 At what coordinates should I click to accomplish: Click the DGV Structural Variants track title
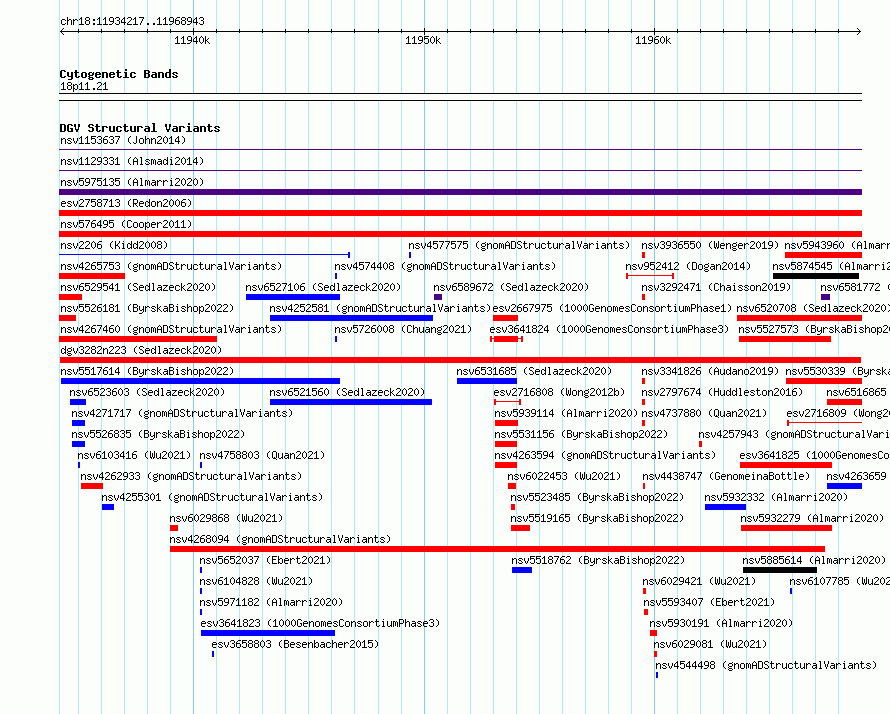tap(140, 128)
